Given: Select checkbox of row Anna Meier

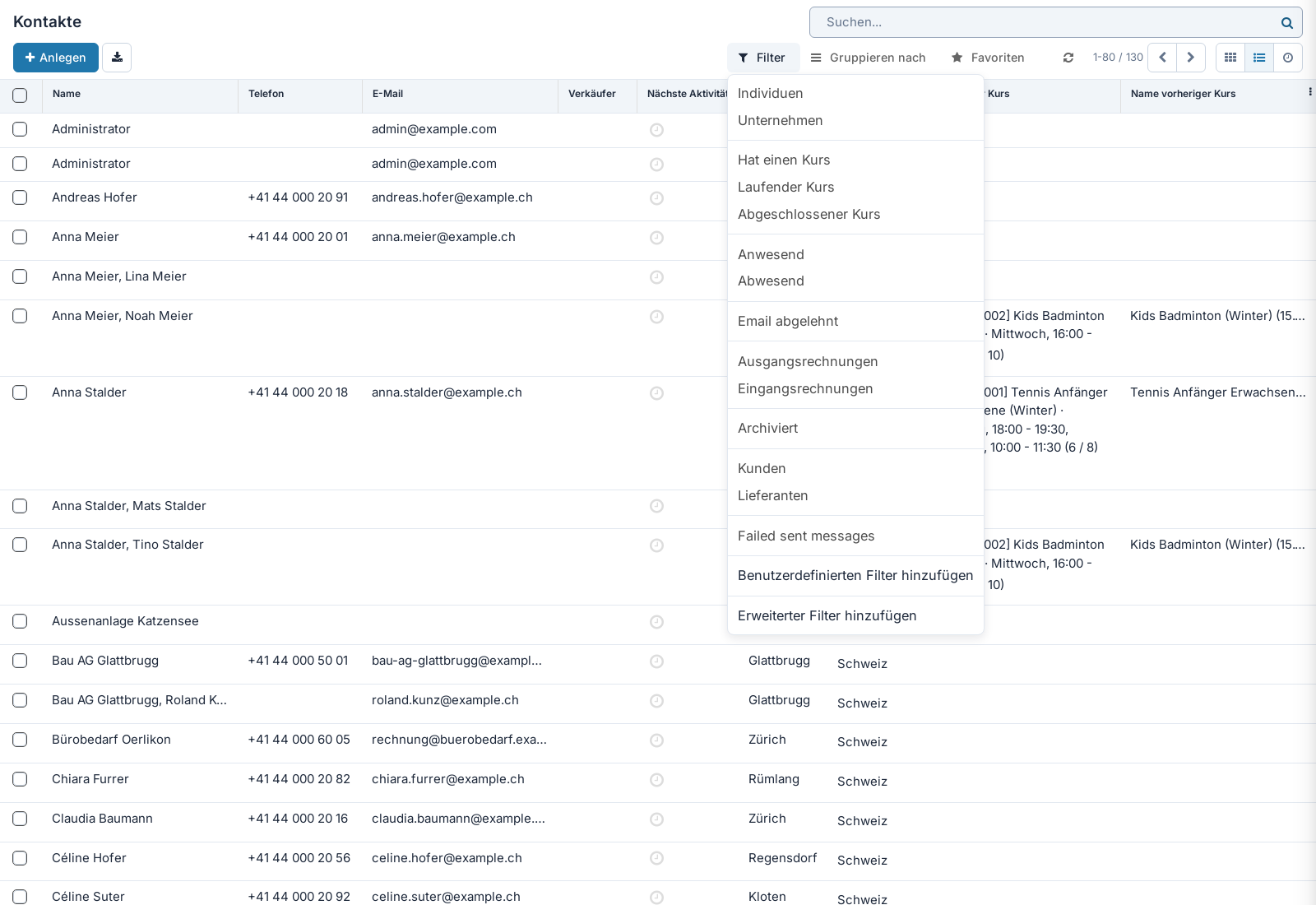Looking at the screenshot, I should pyautogui.click(x=20, y=237).
